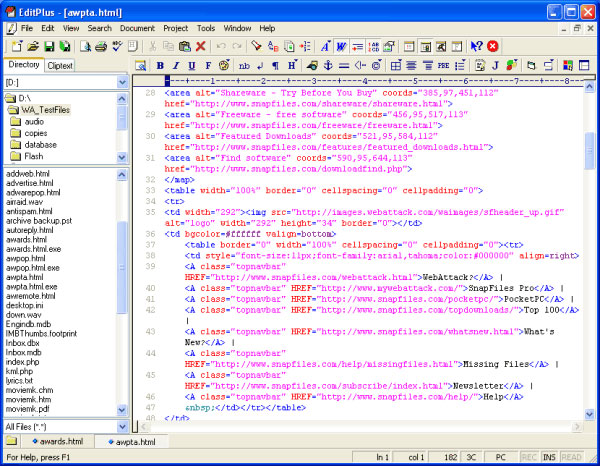Image resolution: width=600 pixels, height=466 pixels.
Task: Click the J script tag icon
Action: [495, 66]
